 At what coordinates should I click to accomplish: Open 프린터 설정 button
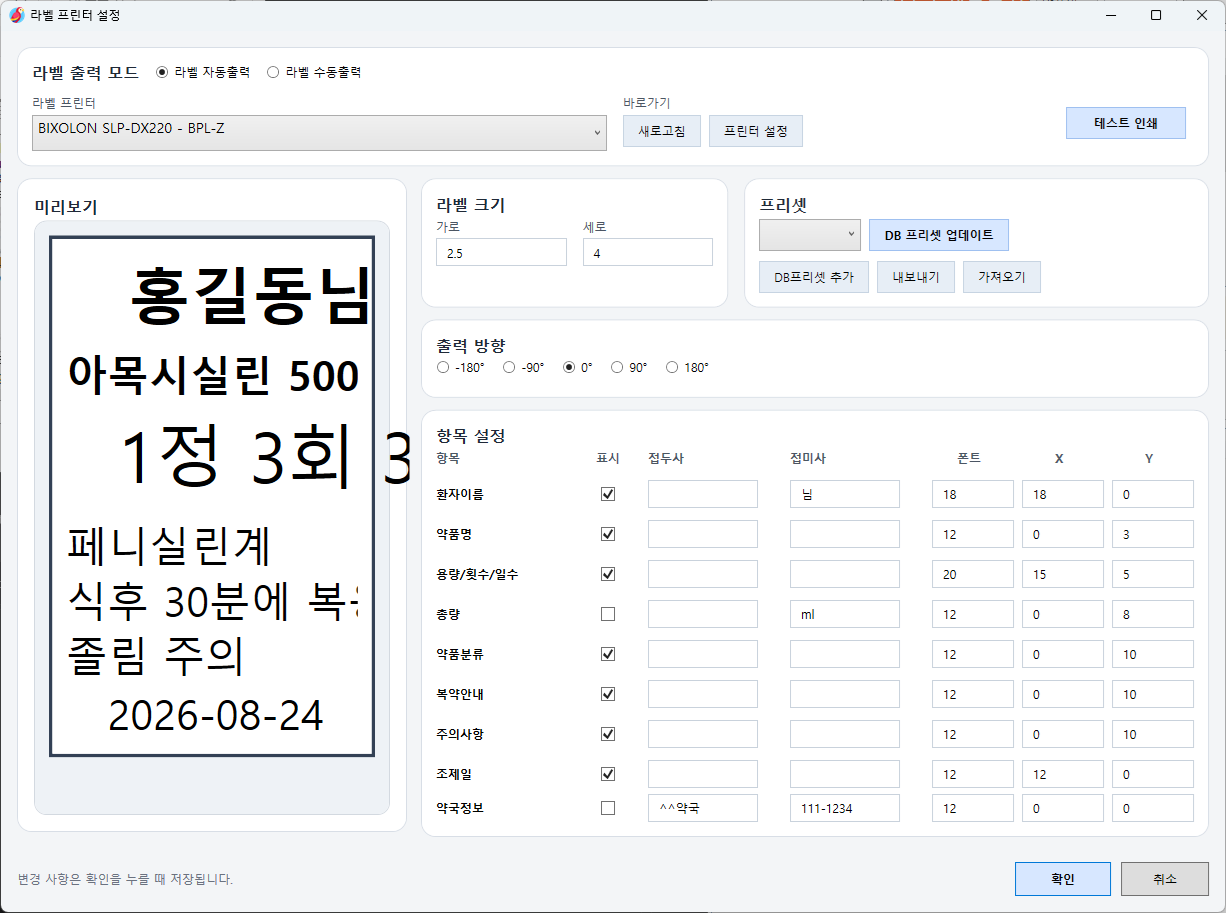pyautogui.click(x=756, y=131)
